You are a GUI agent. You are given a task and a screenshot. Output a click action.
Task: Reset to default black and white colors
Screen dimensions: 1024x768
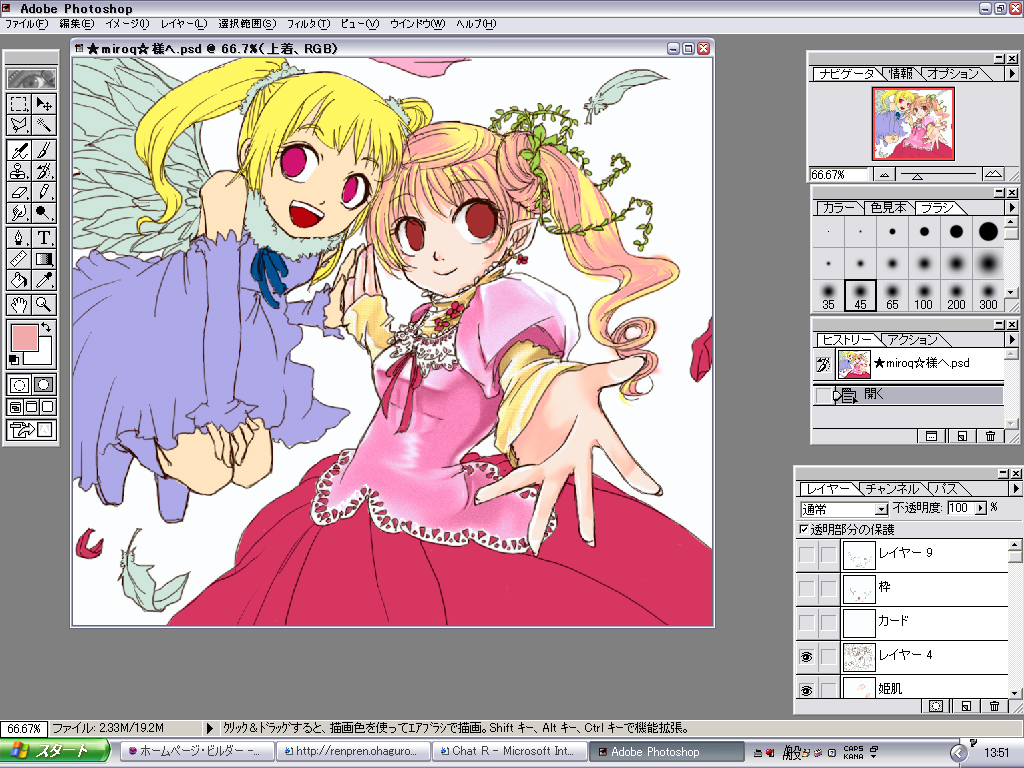13,359
